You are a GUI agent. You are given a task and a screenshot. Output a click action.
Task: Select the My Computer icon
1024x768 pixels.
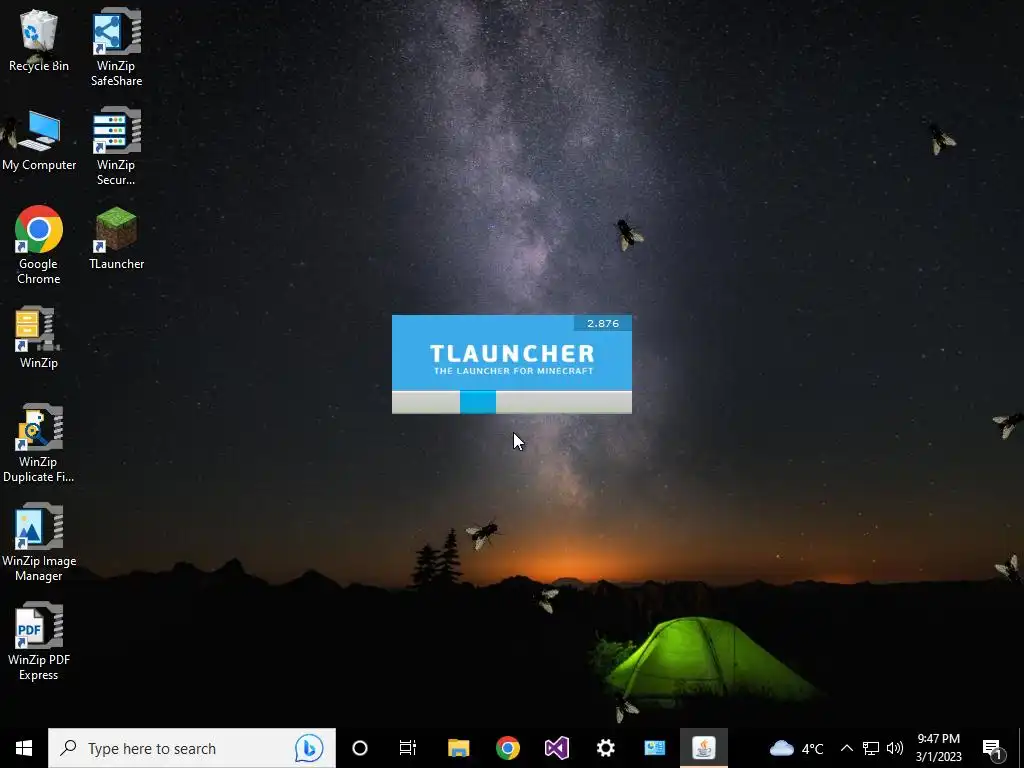tap(39, 140)
